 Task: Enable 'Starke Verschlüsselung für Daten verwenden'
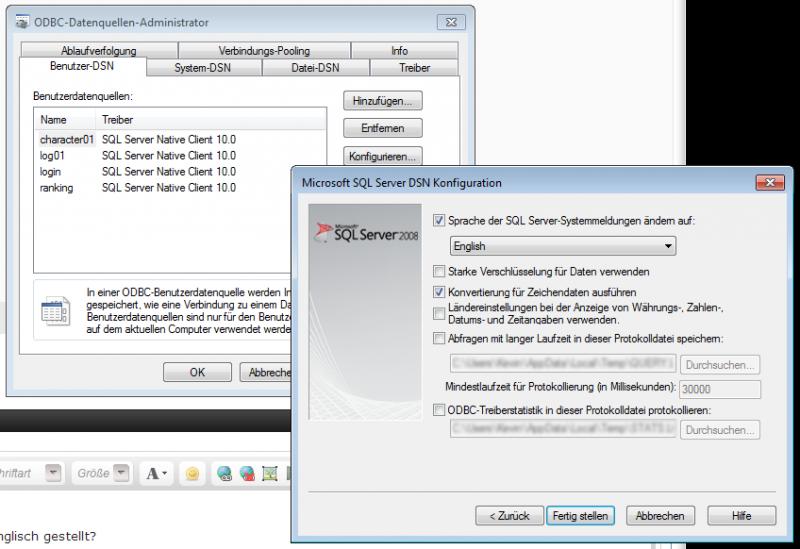click(440, 271)
